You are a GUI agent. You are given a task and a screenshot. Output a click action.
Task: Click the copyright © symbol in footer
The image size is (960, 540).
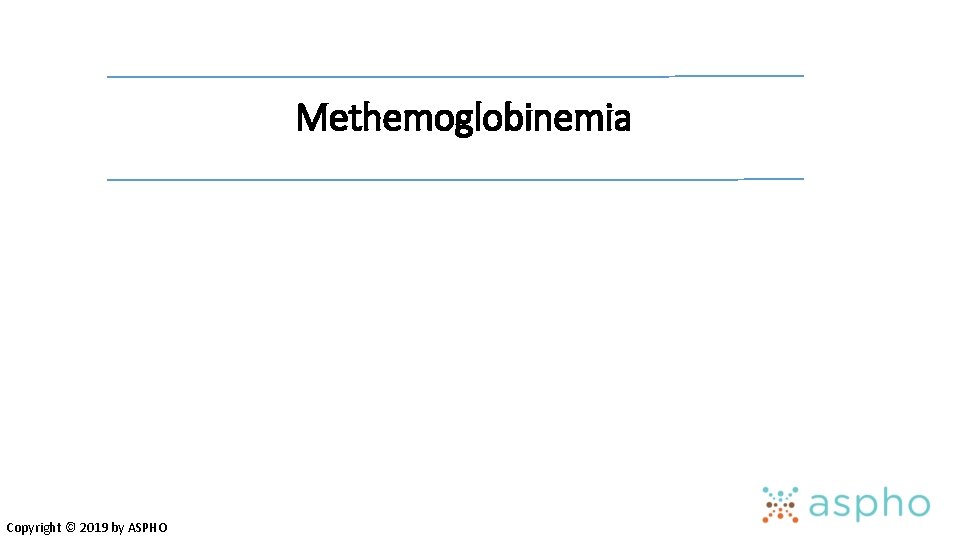(69, 527)
